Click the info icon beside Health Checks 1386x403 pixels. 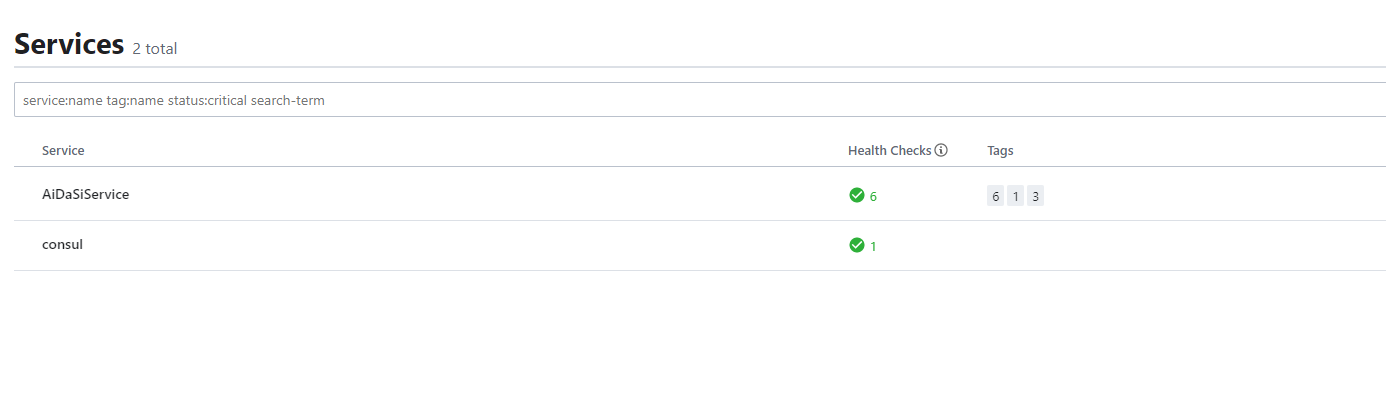point(941,151)
